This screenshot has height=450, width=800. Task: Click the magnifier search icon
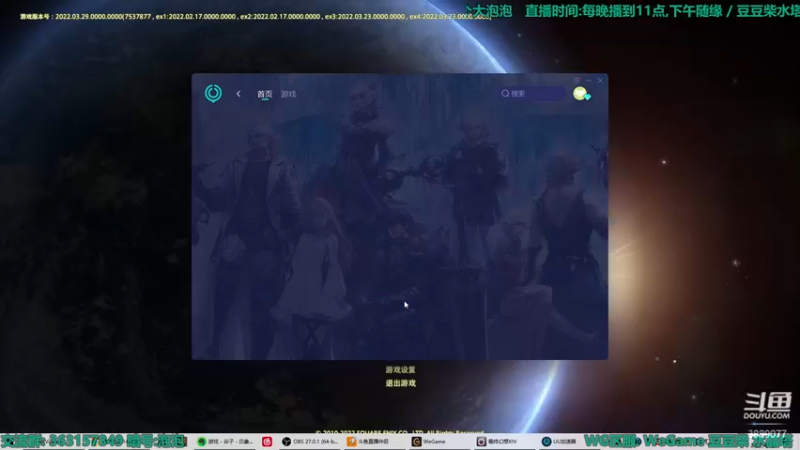tap(505, 93)
